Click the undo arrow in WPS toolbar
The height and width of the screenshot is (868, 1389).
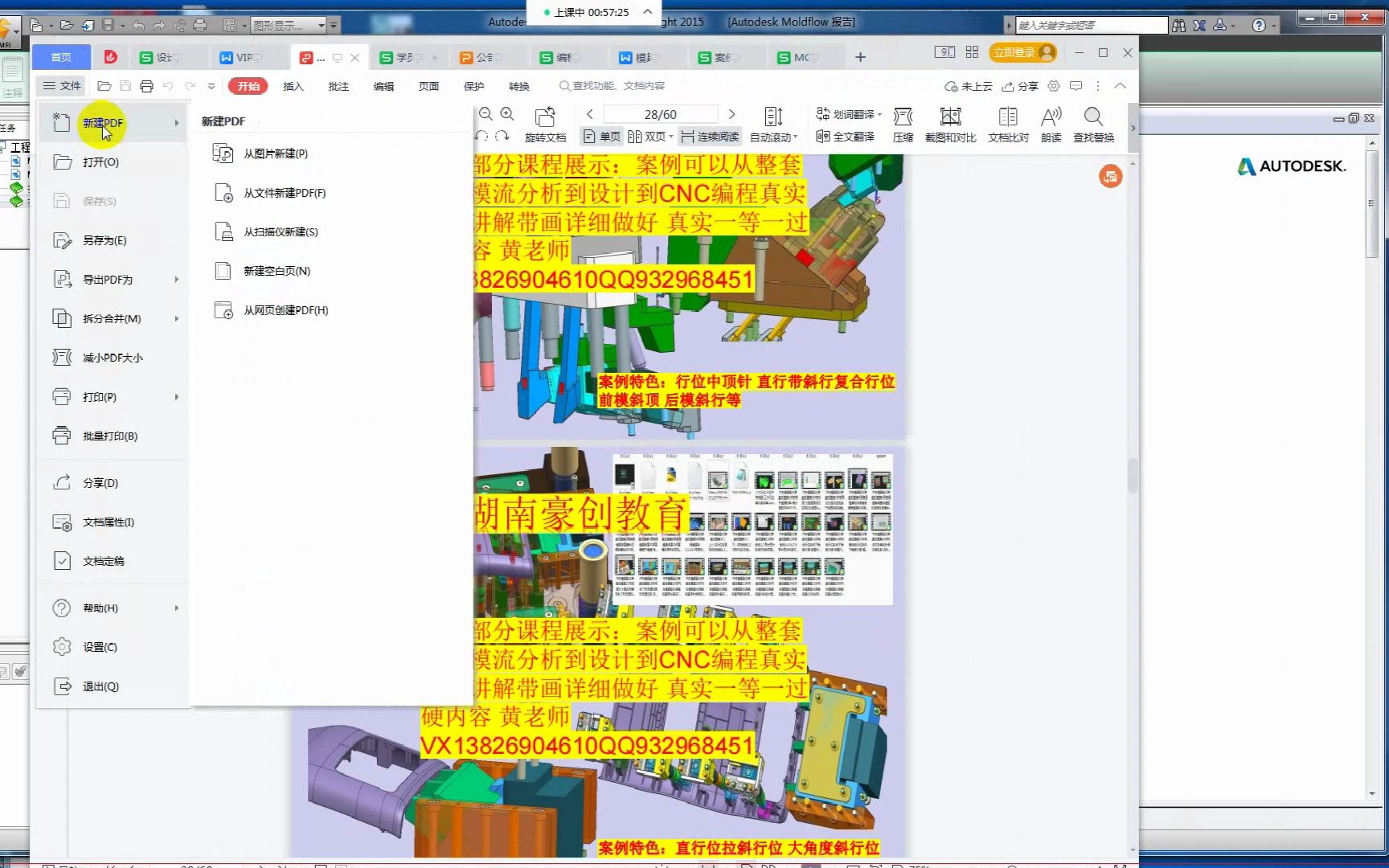coord(168,86)
